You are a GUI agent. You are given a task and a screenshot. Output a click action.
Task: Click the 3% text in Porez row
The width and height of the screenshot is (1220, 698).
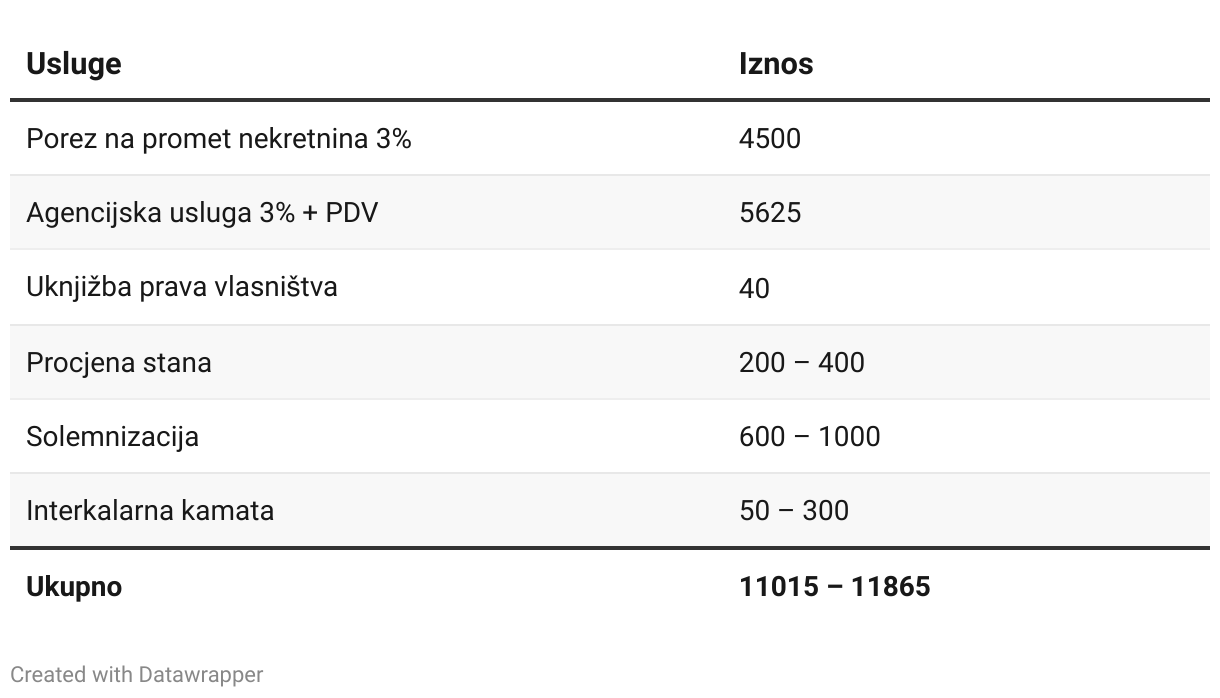click(x=394, y=138)
